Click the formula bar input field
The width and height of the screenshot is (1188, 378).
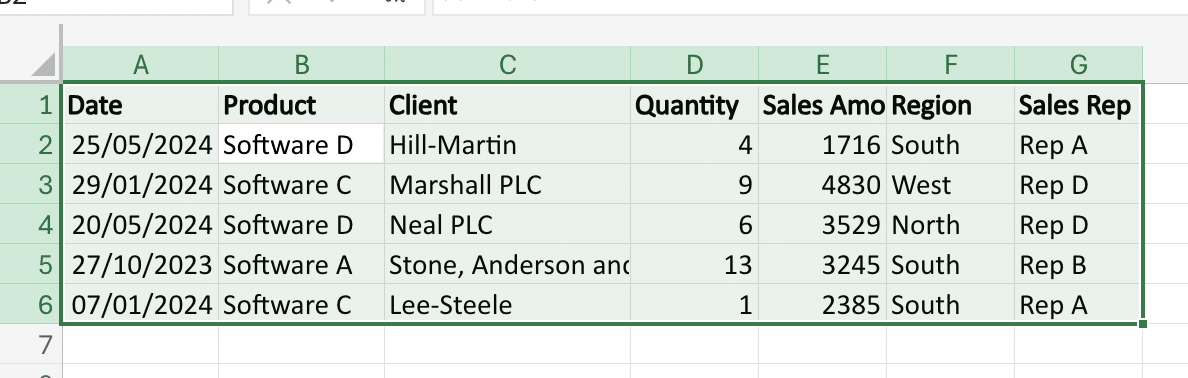[x=810, y=6]
